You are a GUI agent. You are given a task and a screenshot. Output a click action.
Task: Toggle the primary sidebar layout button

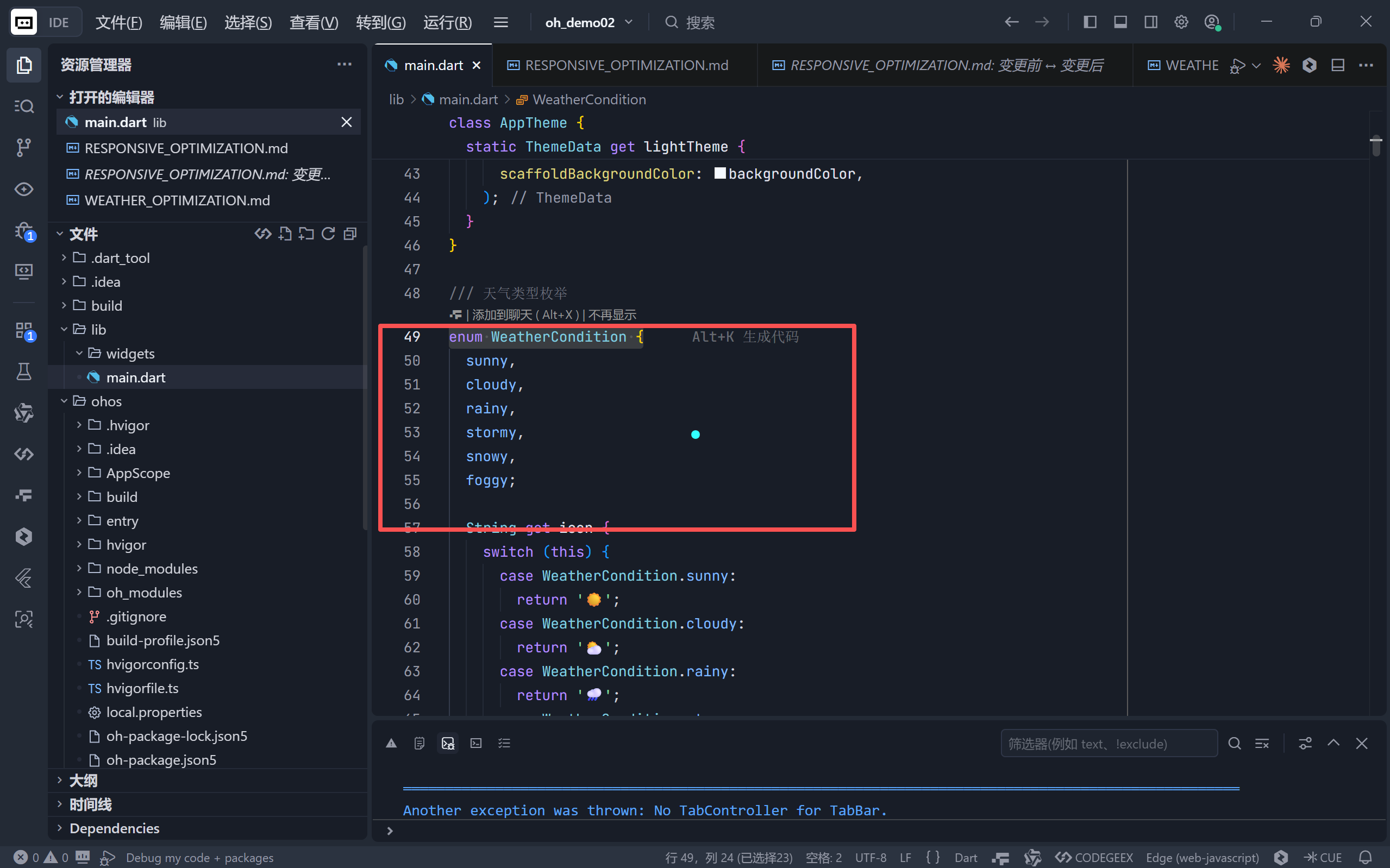pyautogui.click(x=1090, y=22)
